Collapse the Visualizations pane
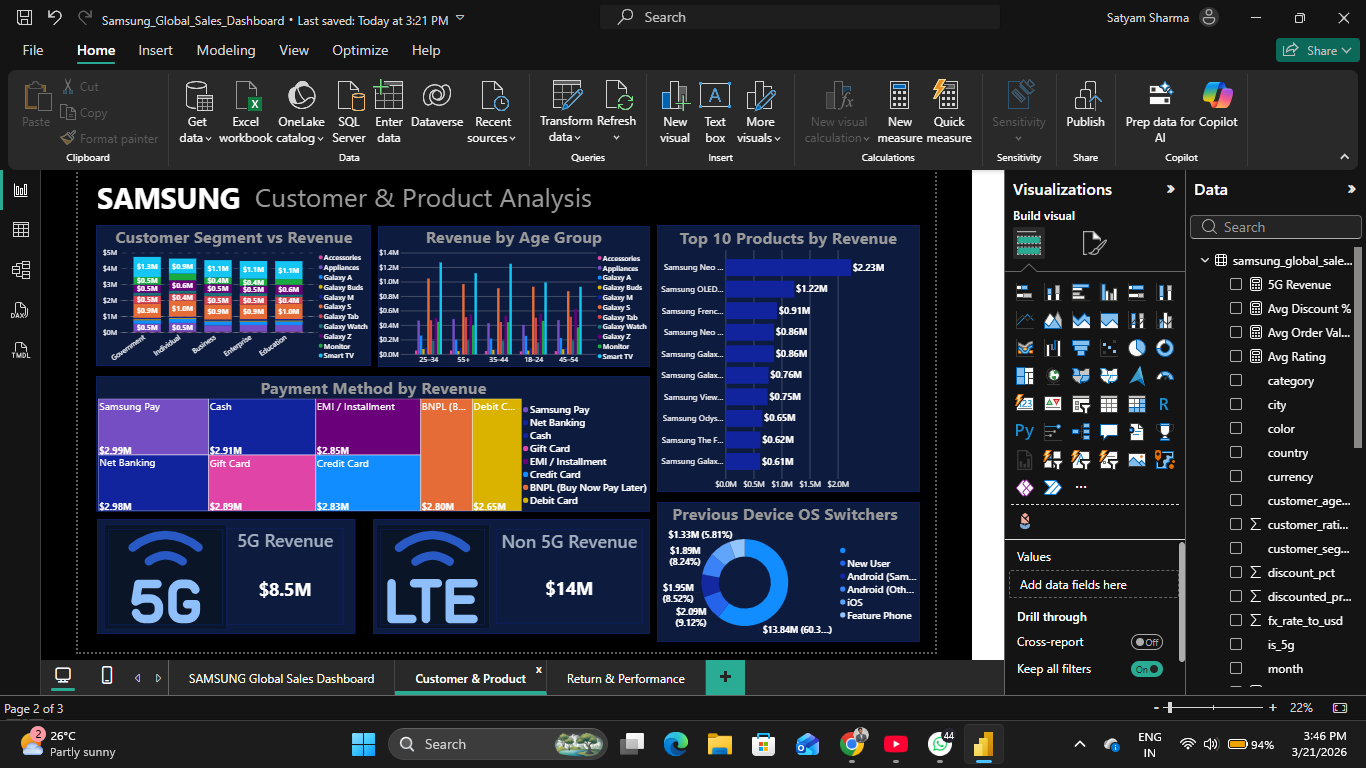1366x768 pixels. click(1171, 189)
